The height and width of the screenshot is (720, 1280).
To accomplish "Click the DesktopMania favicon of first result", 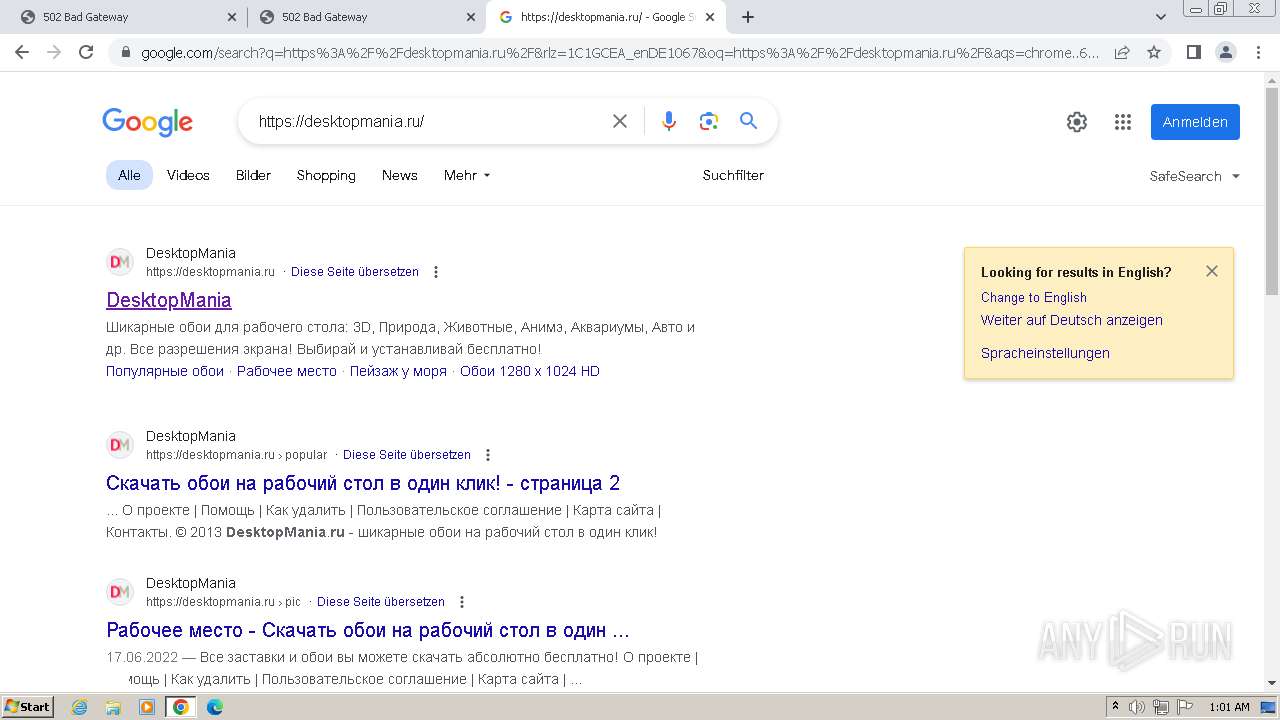I will coord(120,262).
